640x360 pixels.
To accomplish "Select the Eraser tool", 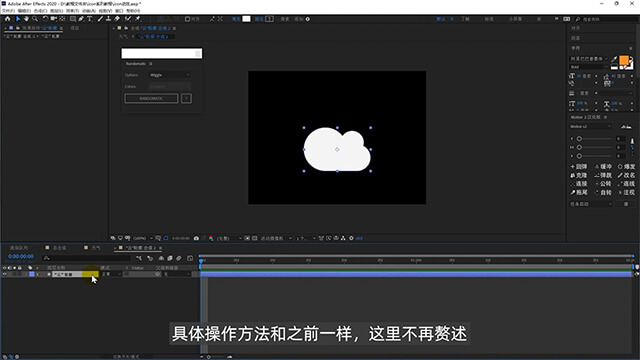I will coord(117,19).
